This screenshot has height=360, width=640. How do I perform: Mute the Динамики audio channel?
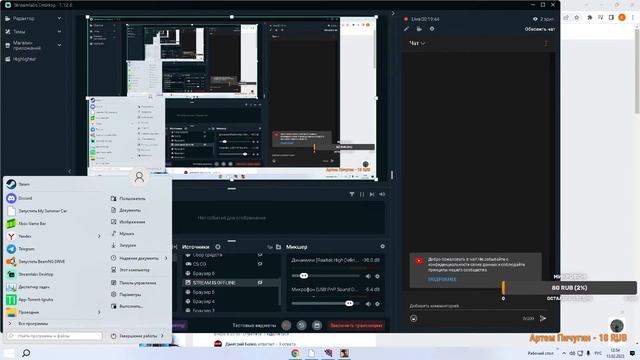tap(368, 276)
